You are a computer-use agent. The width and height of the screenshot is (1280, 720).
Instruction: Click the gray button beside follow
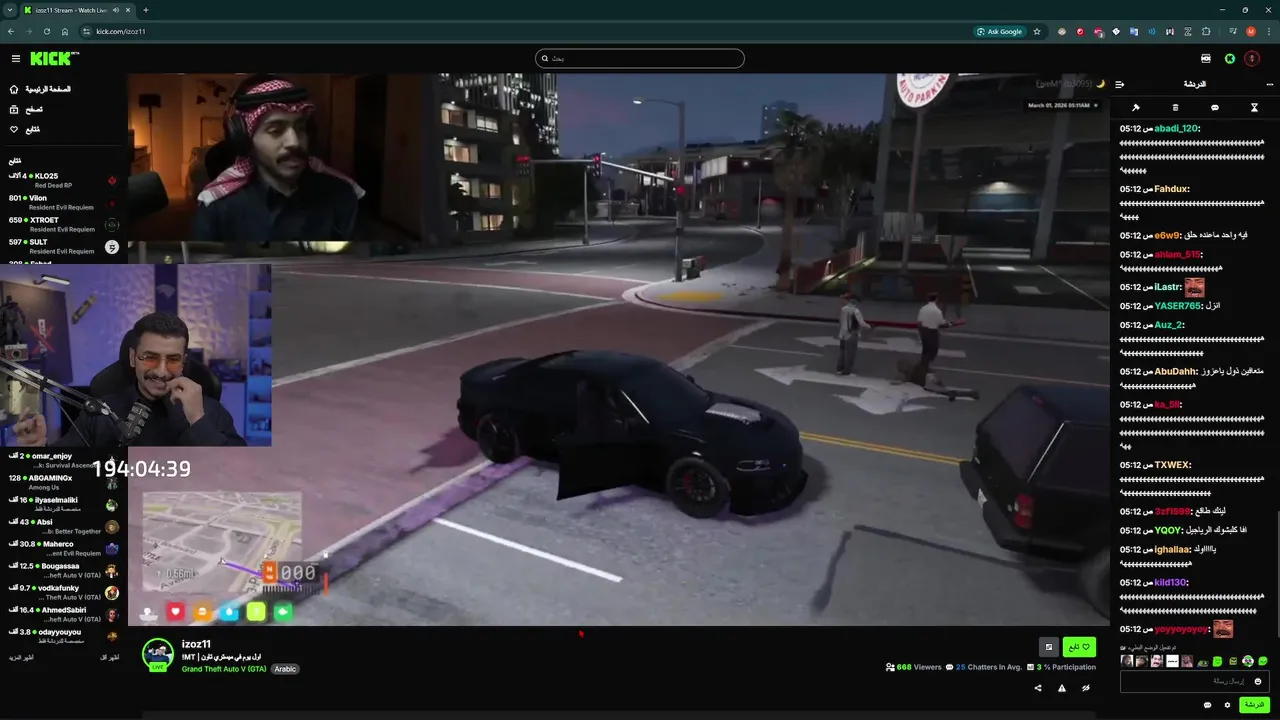[x=1048, y=647]
